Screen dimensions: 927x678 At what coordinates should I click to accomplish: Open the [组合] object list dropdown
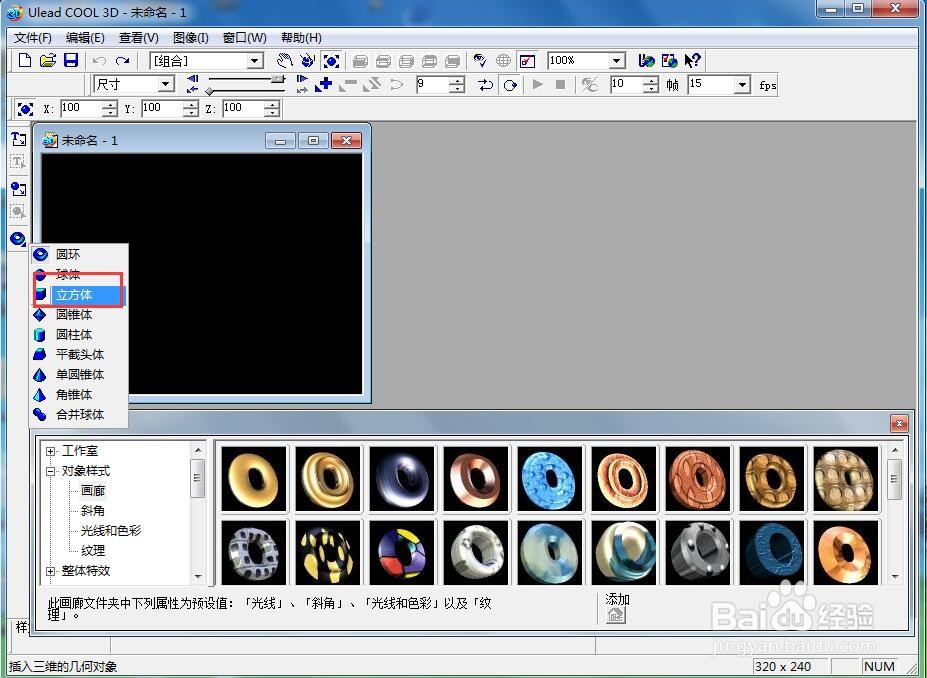pyautogui.click(x=255, y=61)
